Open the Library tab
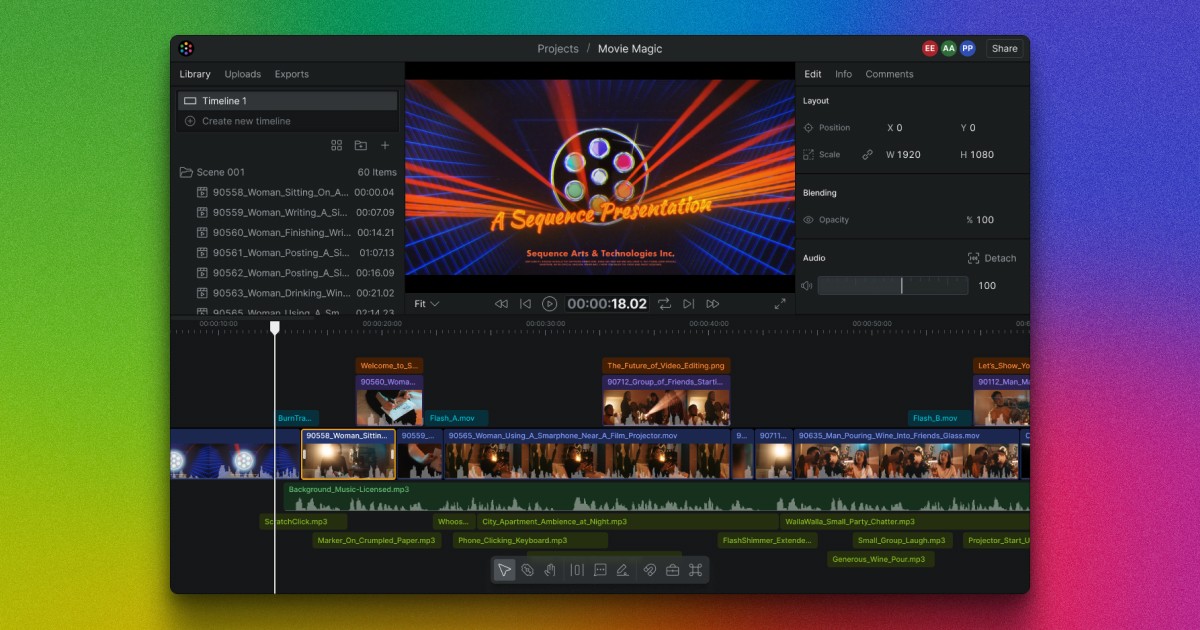Image resolution: width=1200 pixels, height=630 pixels. coord(195,74)
